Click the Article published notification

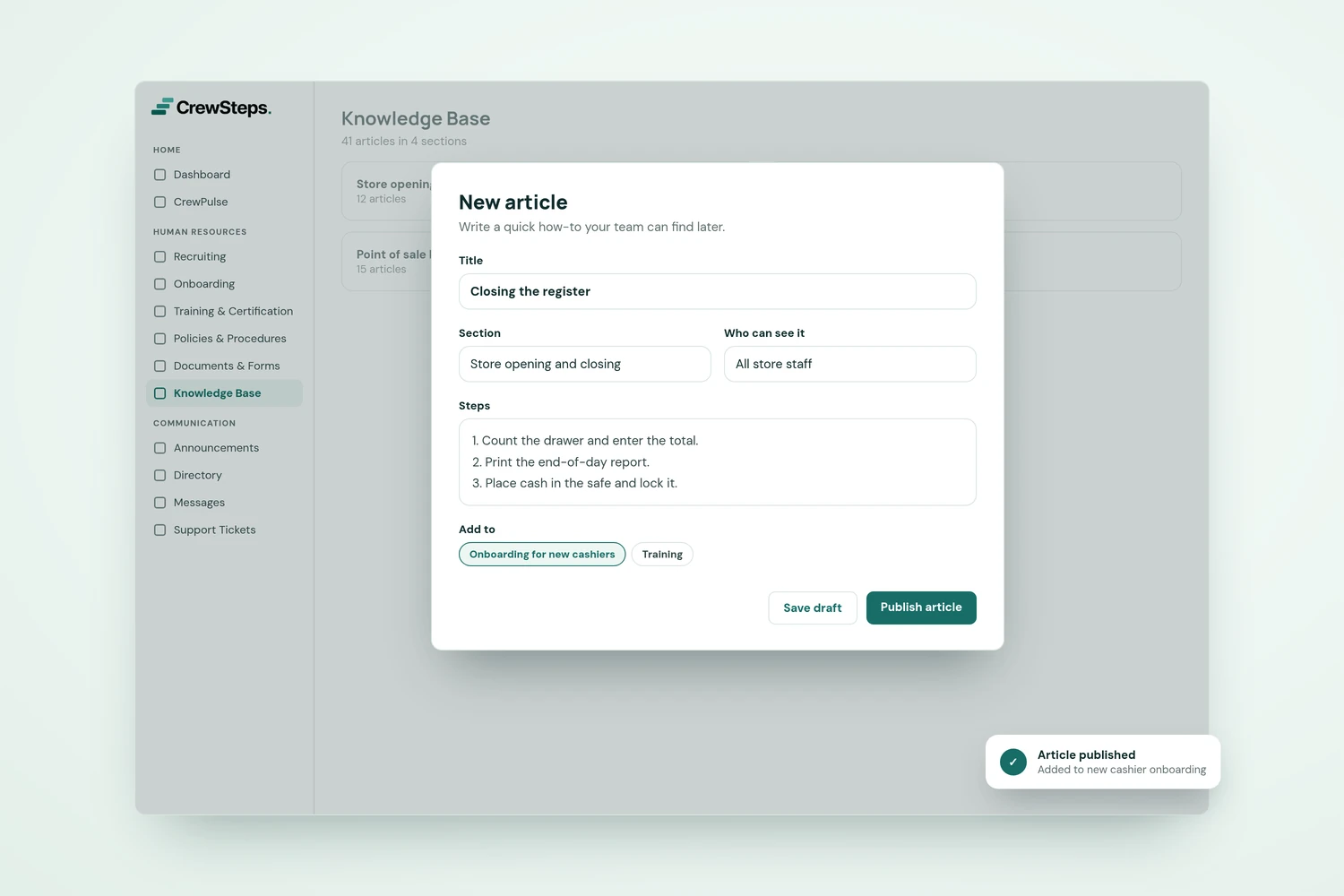pos(1103,762)
